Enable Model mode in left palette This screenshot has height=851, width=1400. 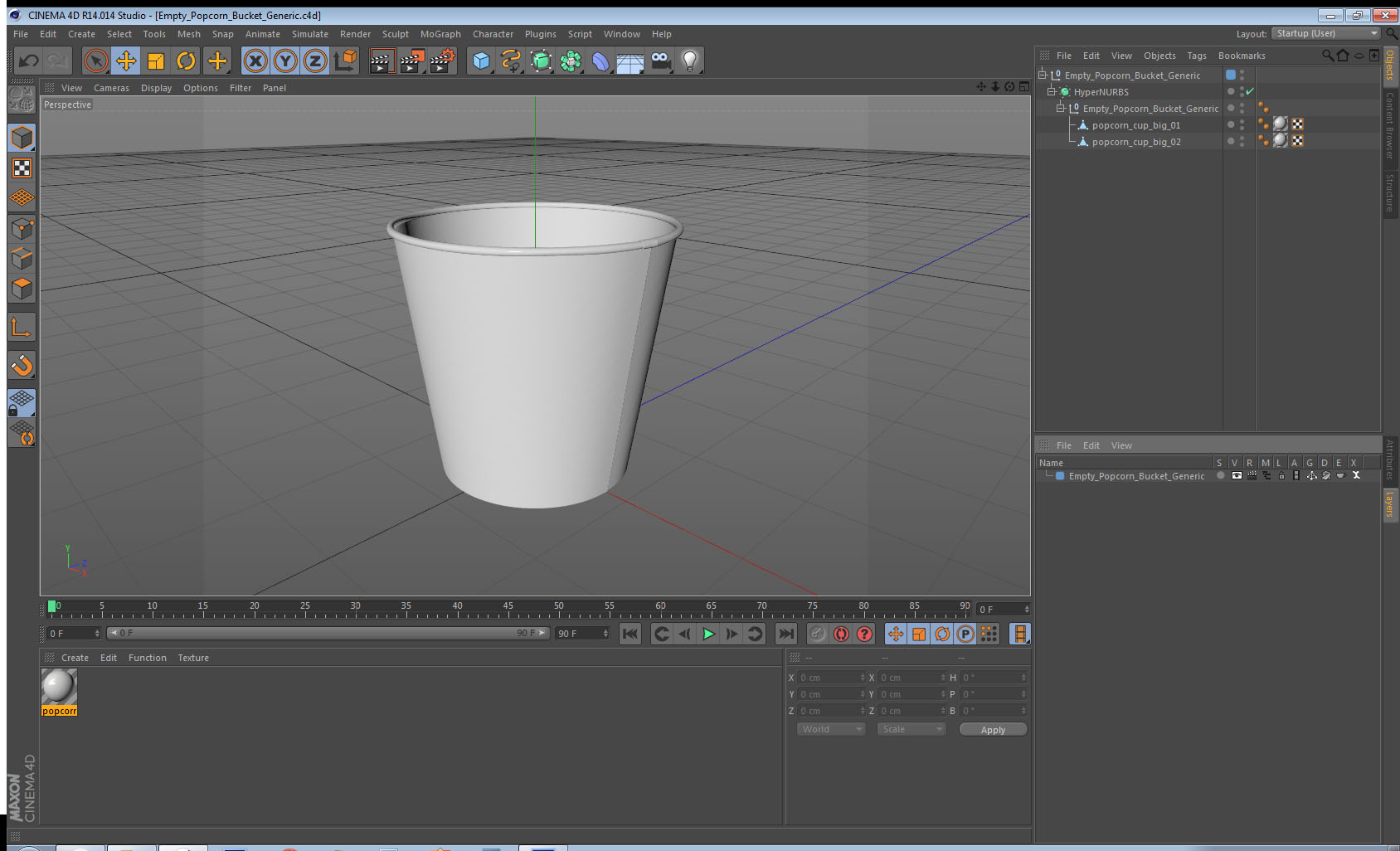pos(22,138)
